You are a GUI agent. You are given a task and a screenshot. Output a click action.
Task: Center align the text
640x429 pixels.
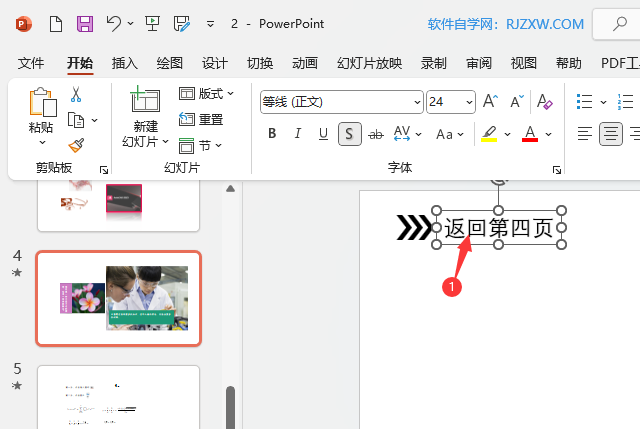point(611,134)
